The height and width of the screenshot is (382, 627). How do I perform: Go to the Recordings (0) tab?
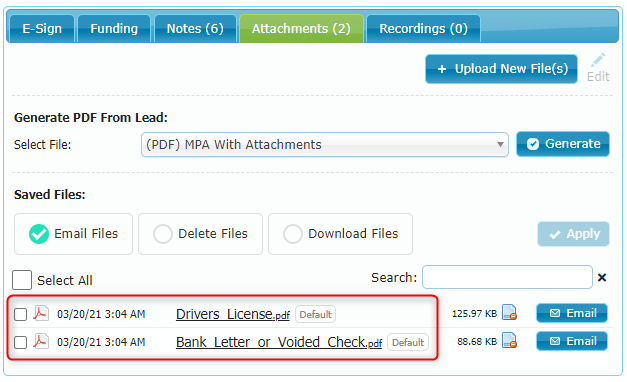(423, 29)
